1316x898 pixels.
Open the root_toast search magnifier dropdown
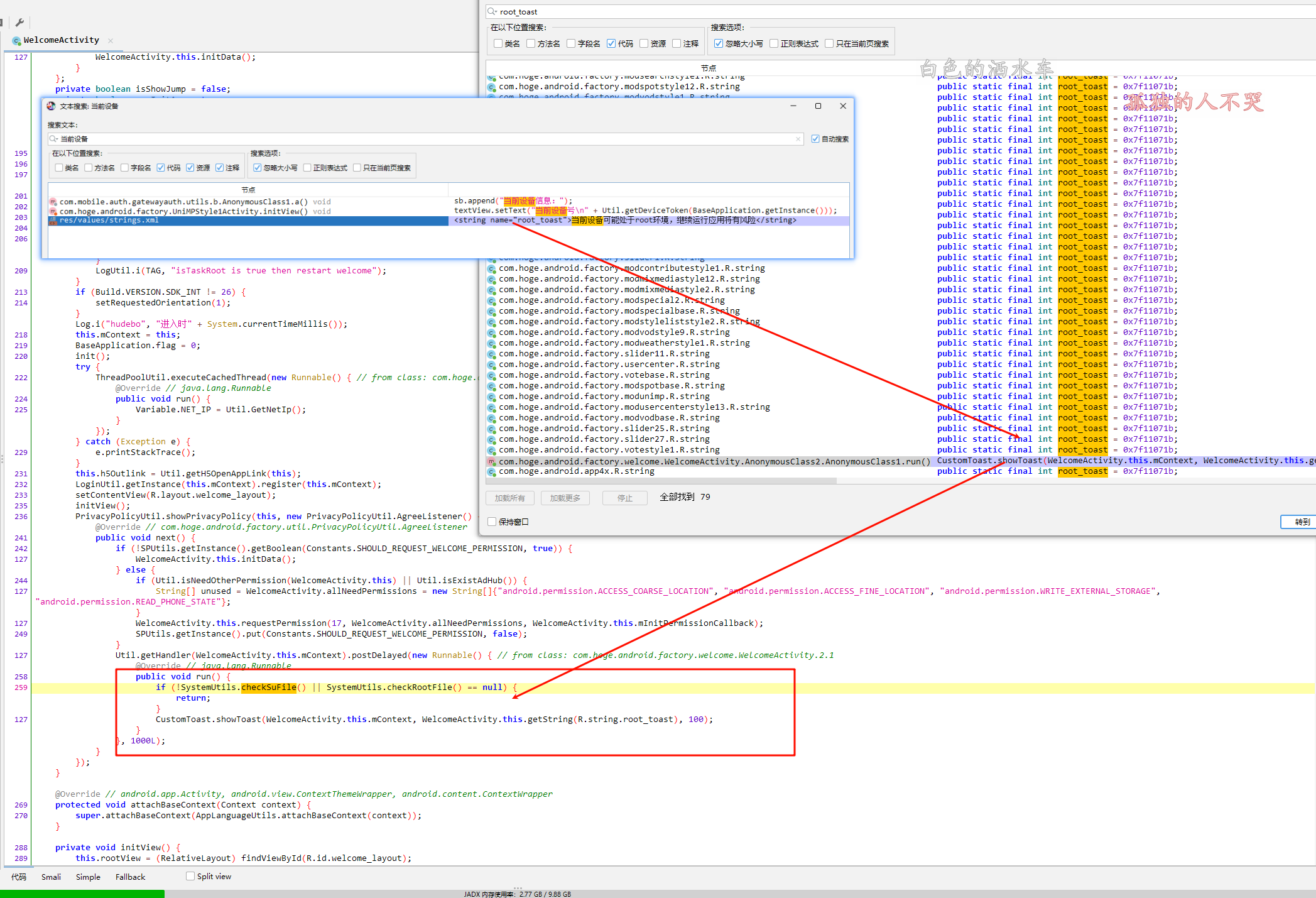(x=492, y=11)
